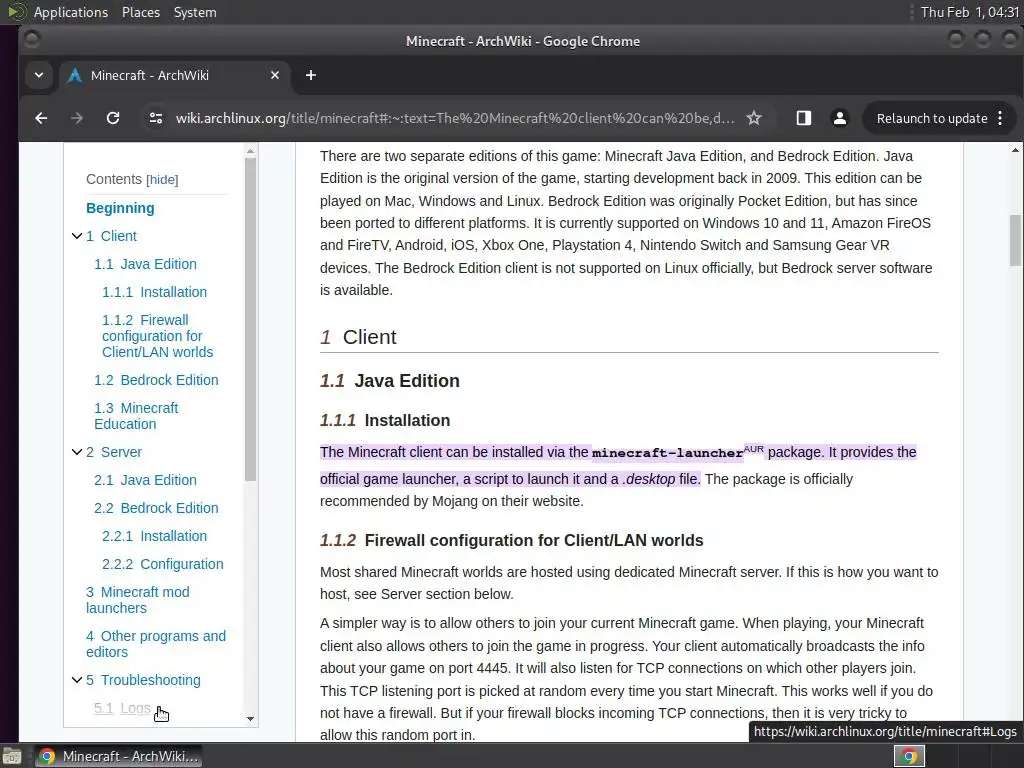Screen dimensions: 1024x768
Task: Click the forward navigation arrow
Action: (x=77, y=118)
